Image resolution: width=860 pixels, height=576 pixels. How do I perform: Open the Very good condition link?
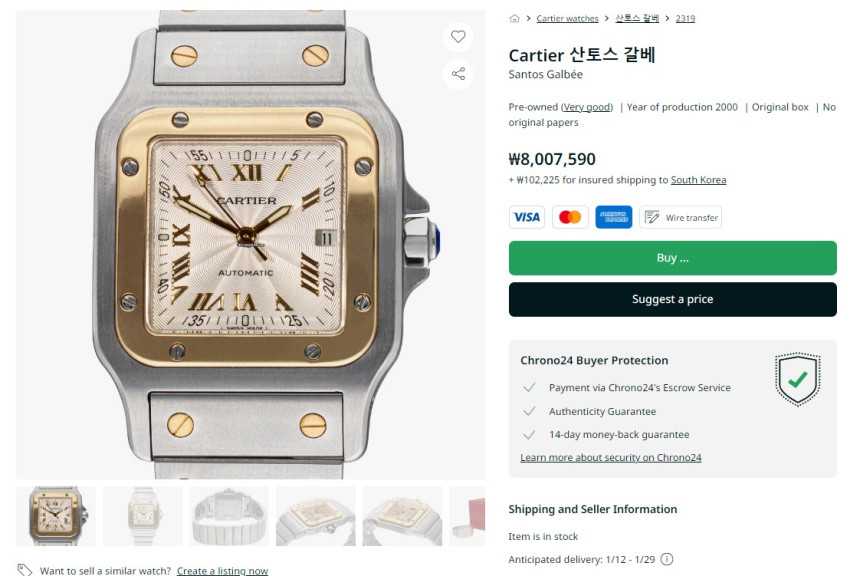click(587, 107)
